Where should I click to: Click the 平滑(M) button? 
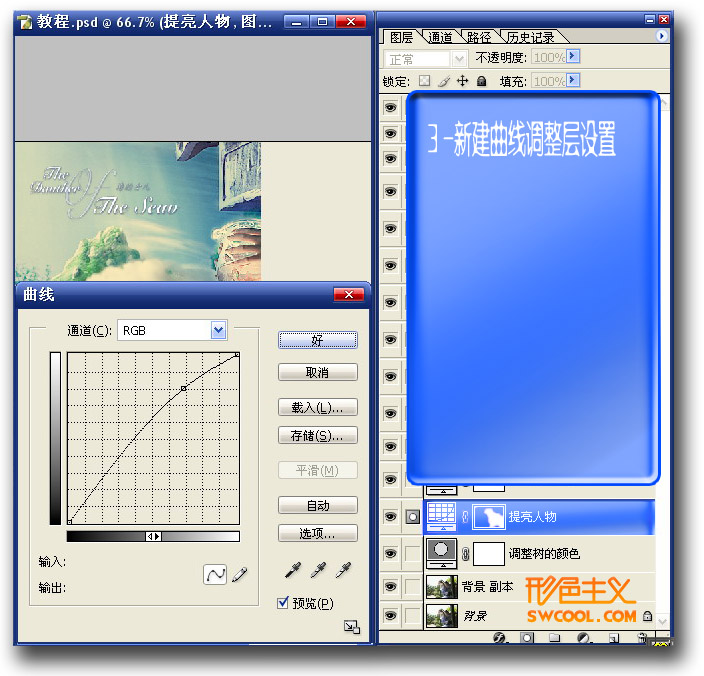[318, 470]
